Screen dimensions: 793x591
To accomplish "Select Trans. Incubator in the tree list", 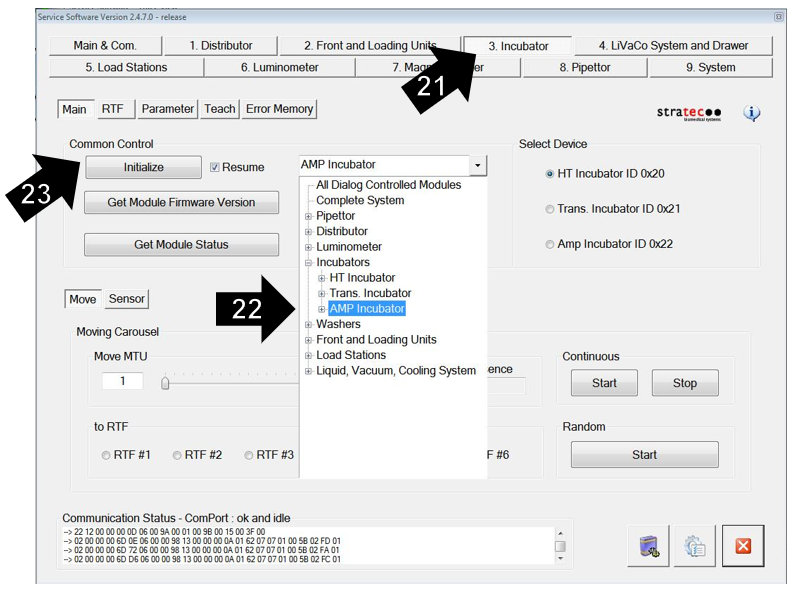I will click(370, 293).
